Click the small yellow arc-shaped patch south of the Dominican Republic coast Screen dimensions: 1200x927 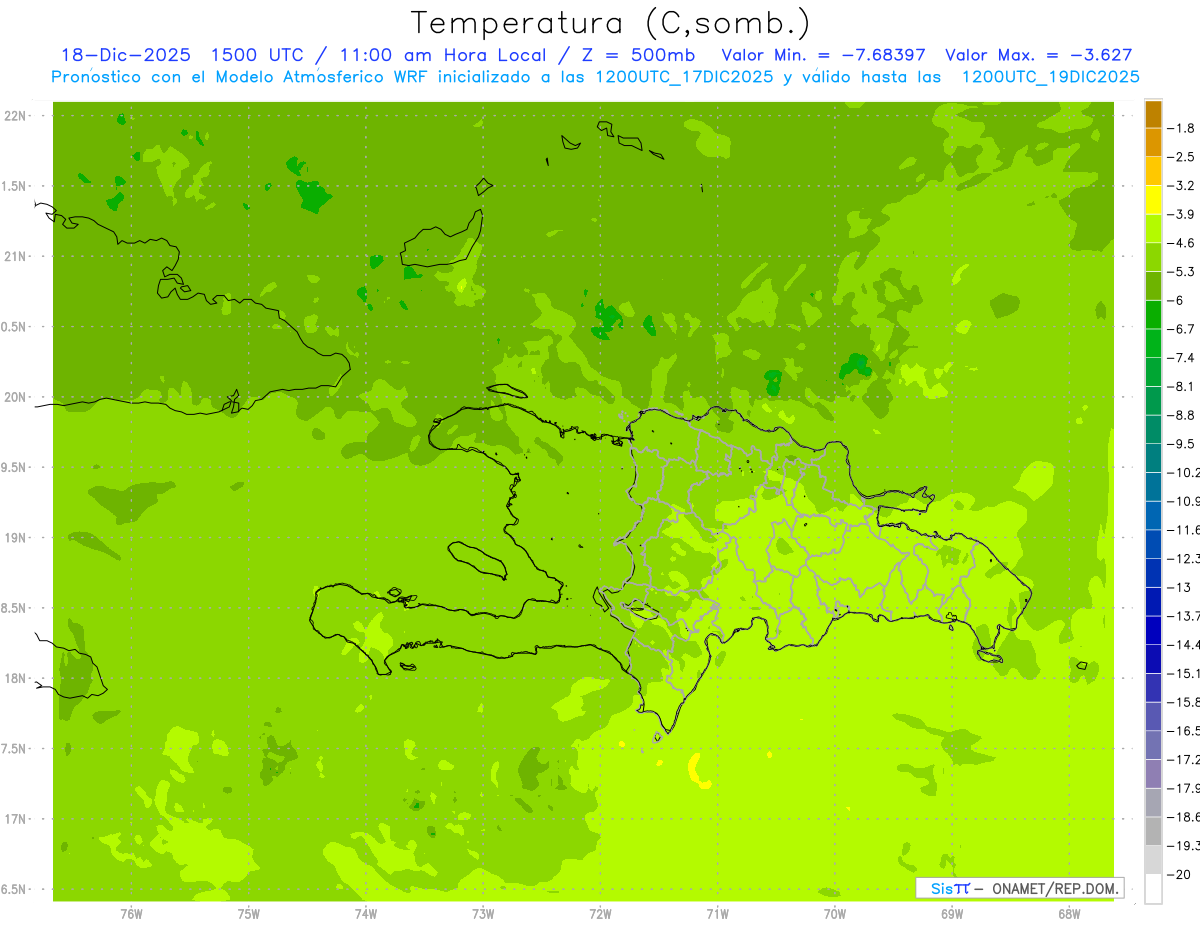tap(698, 773)
